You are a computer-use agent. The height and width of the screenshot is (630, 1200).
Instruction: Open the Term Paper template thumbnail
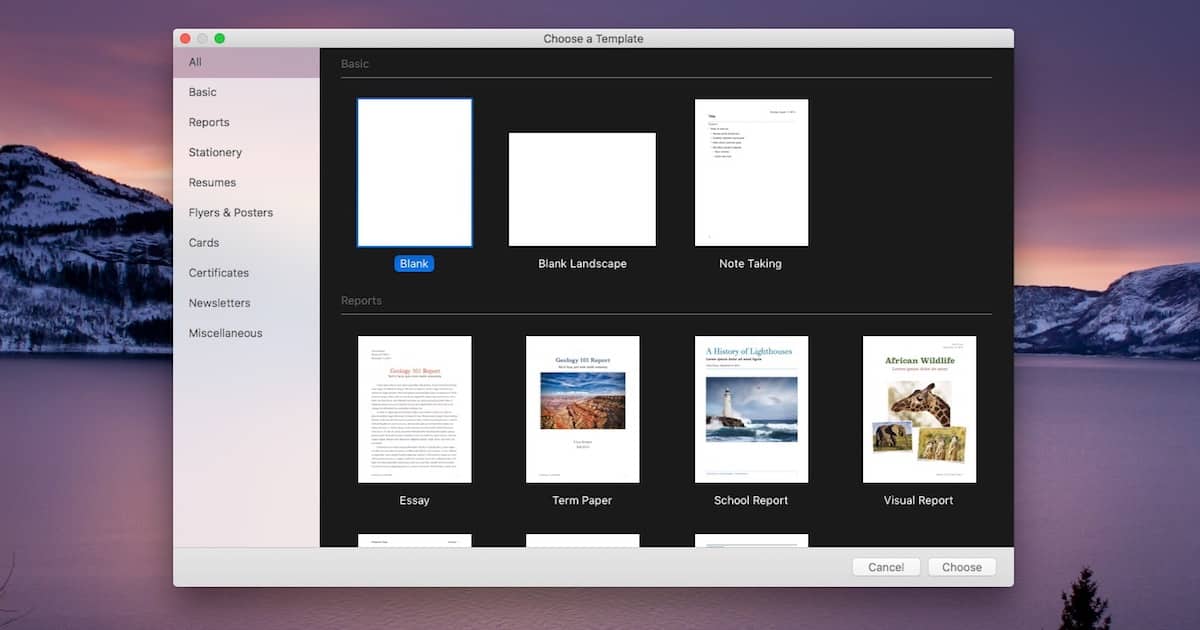(582, 409)
